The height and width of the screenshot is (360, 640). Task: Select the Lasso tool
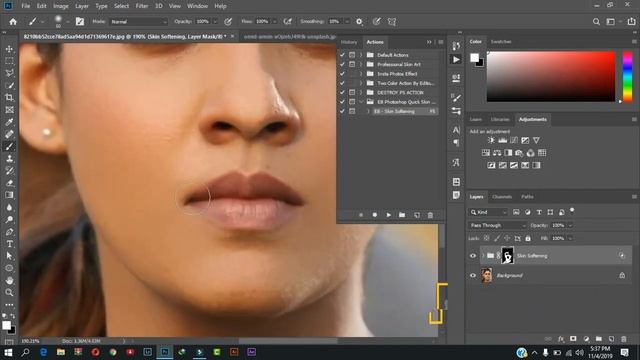(9, 73)
